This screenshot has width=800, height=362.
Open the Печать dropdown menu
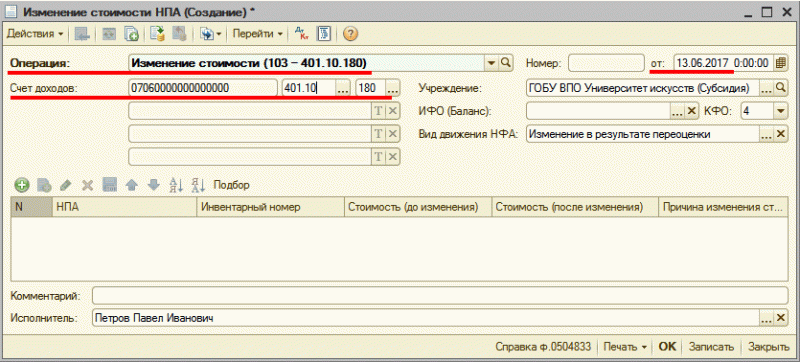coord(625,347)
